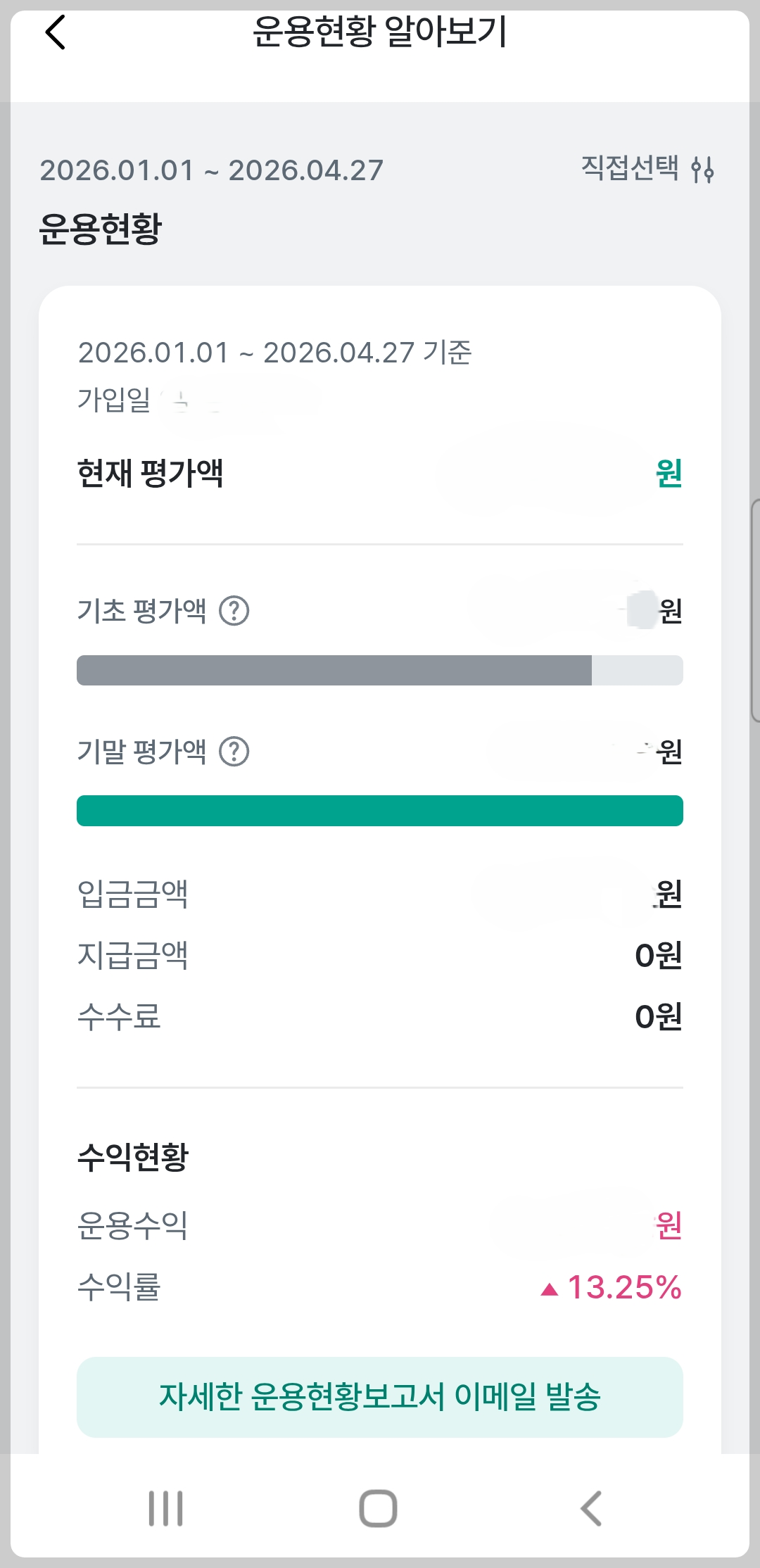
Task: Tap the 운용현황 알아보기 page title
Action: pyautogui.click(x=380, y=32)
